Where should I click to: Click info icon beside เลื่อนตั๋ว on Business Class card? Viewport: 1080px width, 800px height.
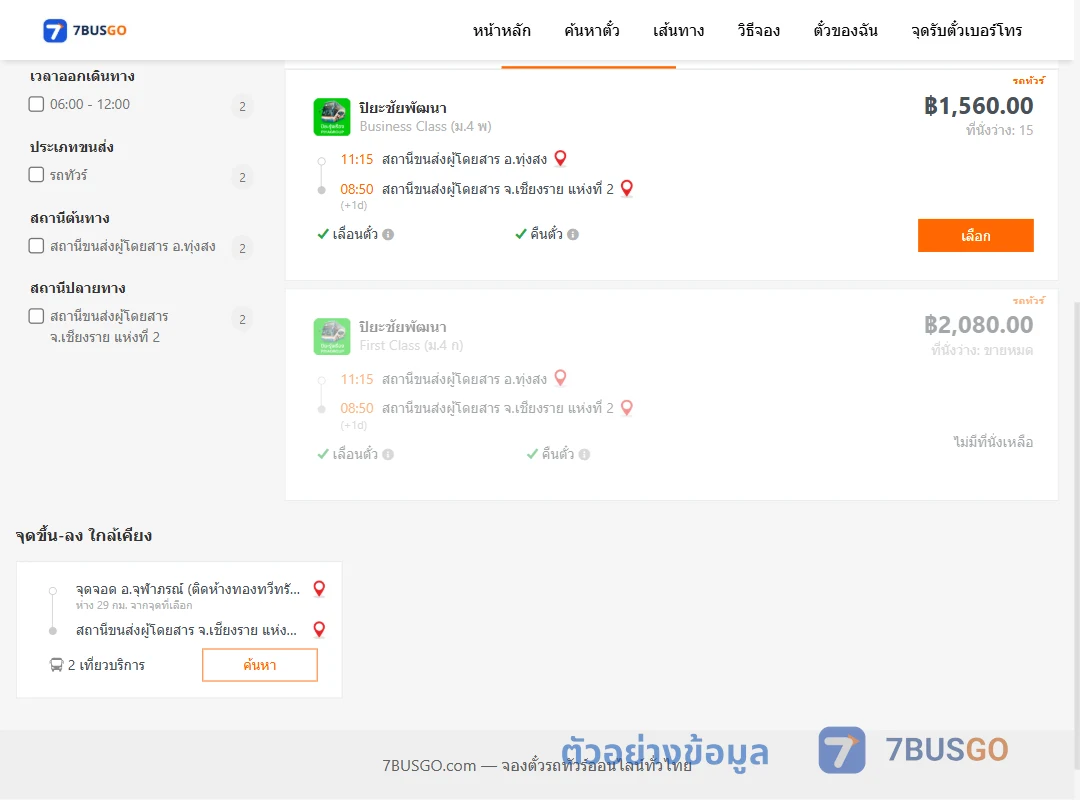click(388, 234)
